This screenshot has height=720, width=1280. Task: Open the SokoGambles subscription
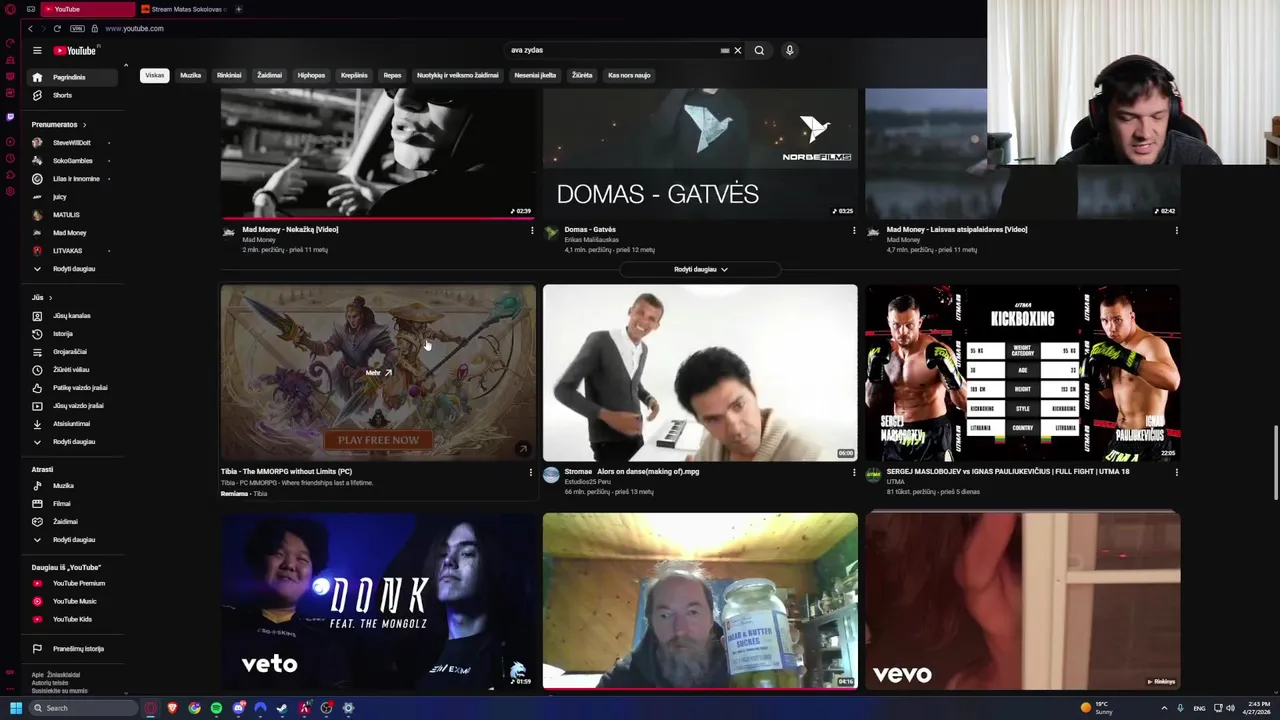(x=72, y=161)
